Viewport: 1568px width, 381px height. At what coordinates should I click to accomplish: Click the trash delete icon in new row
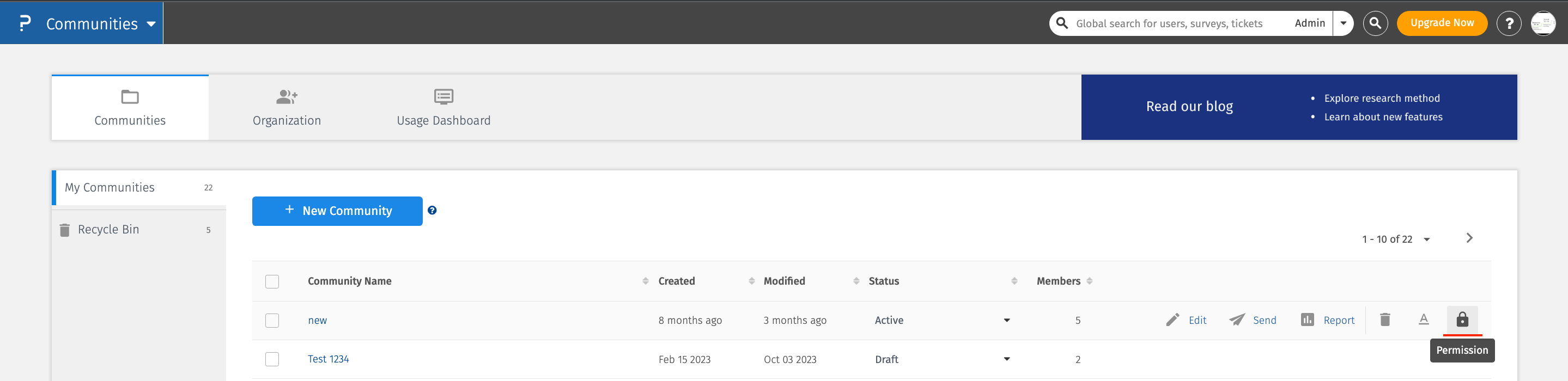point(1385,319)
